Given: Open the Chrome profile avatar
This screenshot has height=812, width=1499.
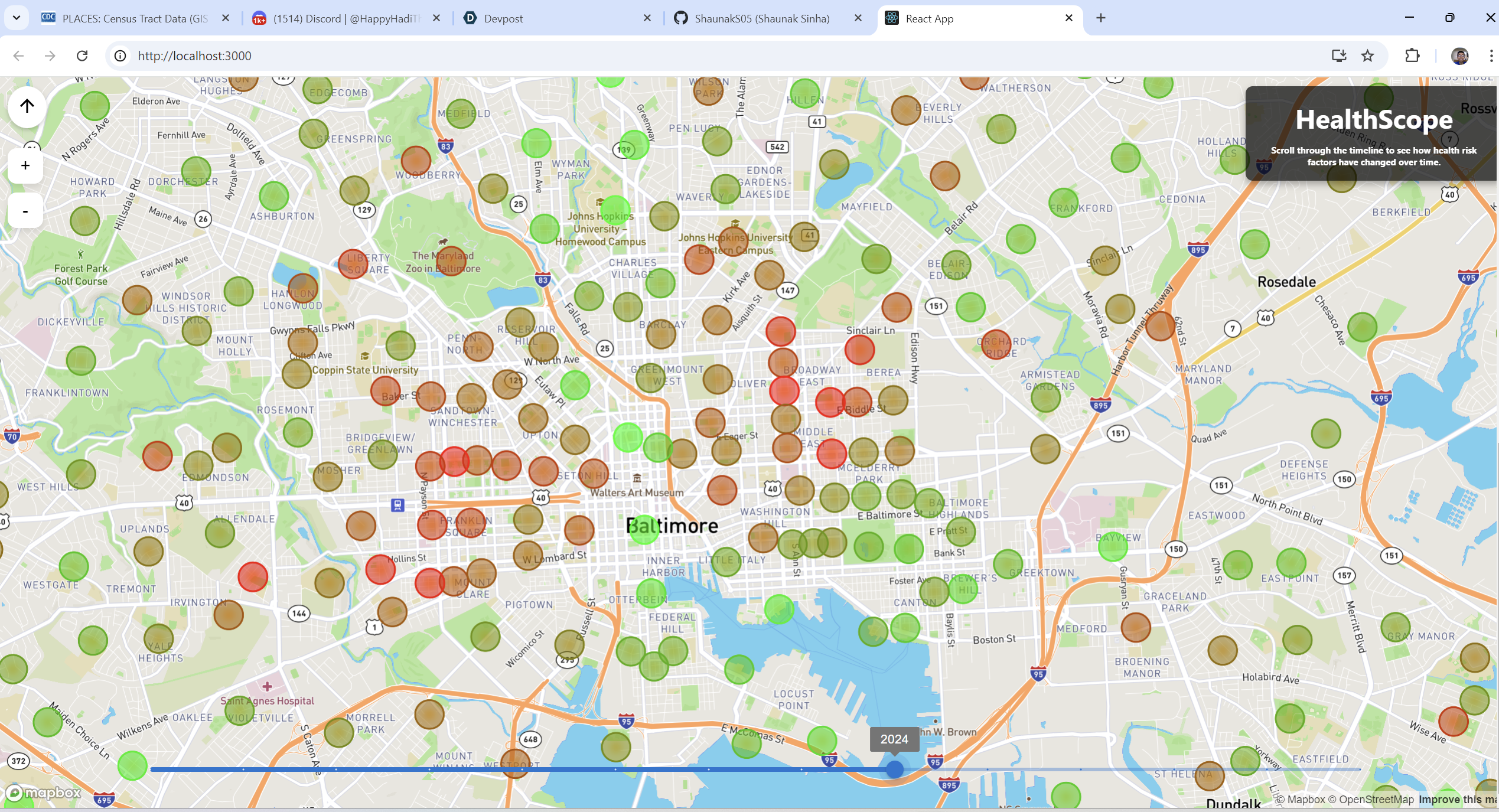Looking at the screenshot, I should 1459,56.
